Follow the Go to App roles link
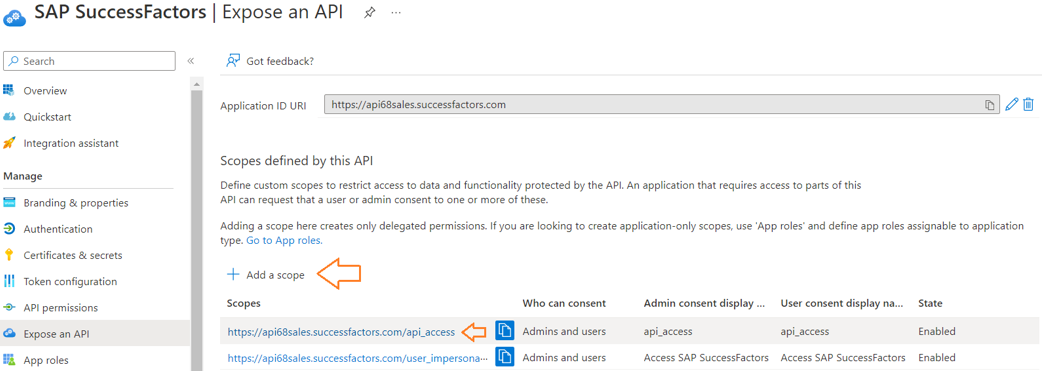This screenshot has height=372, width=1042. tap(284, 240)
